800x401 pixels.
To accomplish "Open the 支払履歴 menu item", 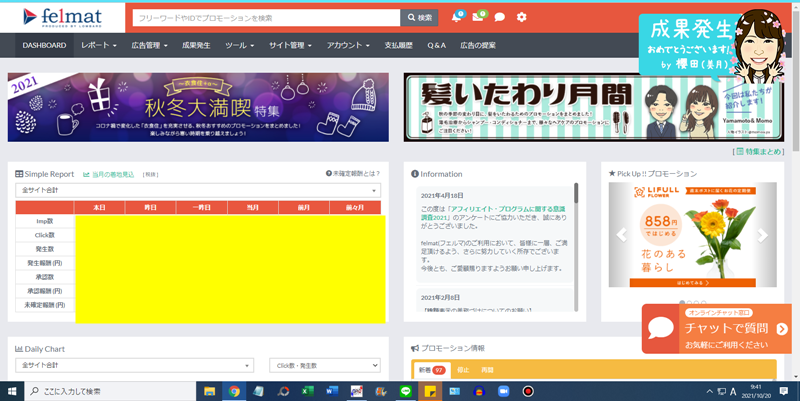I will pos(398,45).
